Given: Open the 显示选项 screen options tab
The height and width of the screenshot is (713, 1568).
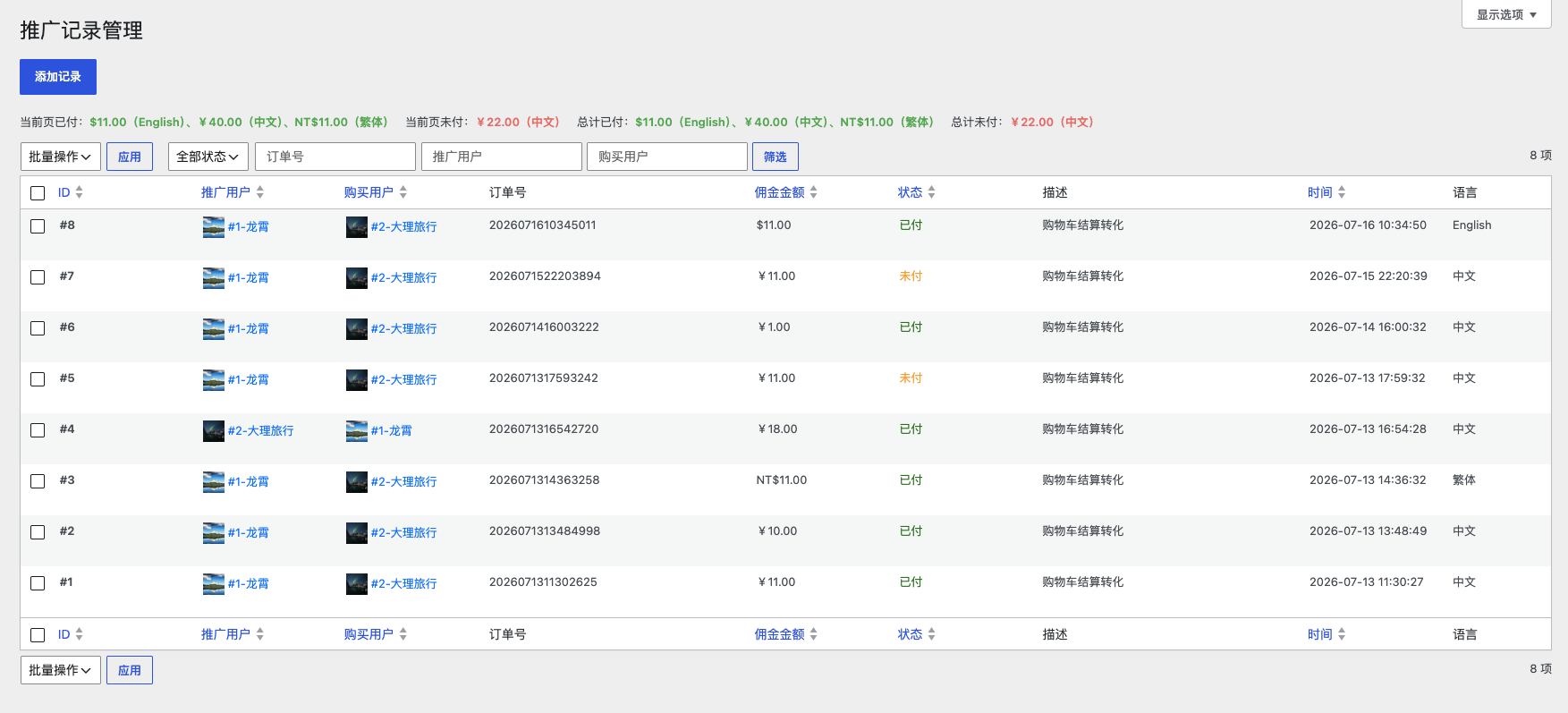Looking at the screenshot, I should [1506, 14].
